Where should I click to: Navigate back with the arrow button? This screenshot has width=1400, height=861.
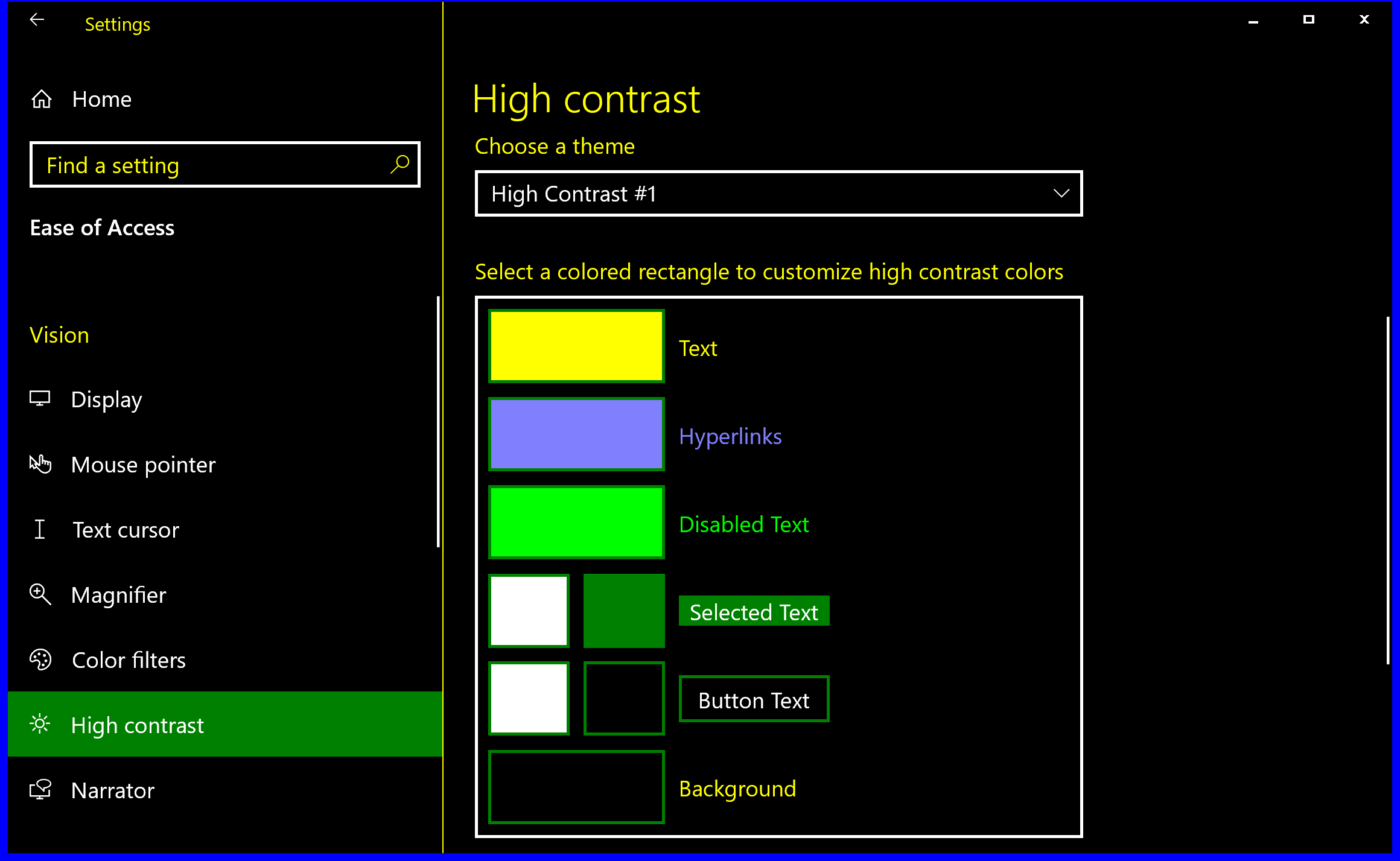[37, 19]
